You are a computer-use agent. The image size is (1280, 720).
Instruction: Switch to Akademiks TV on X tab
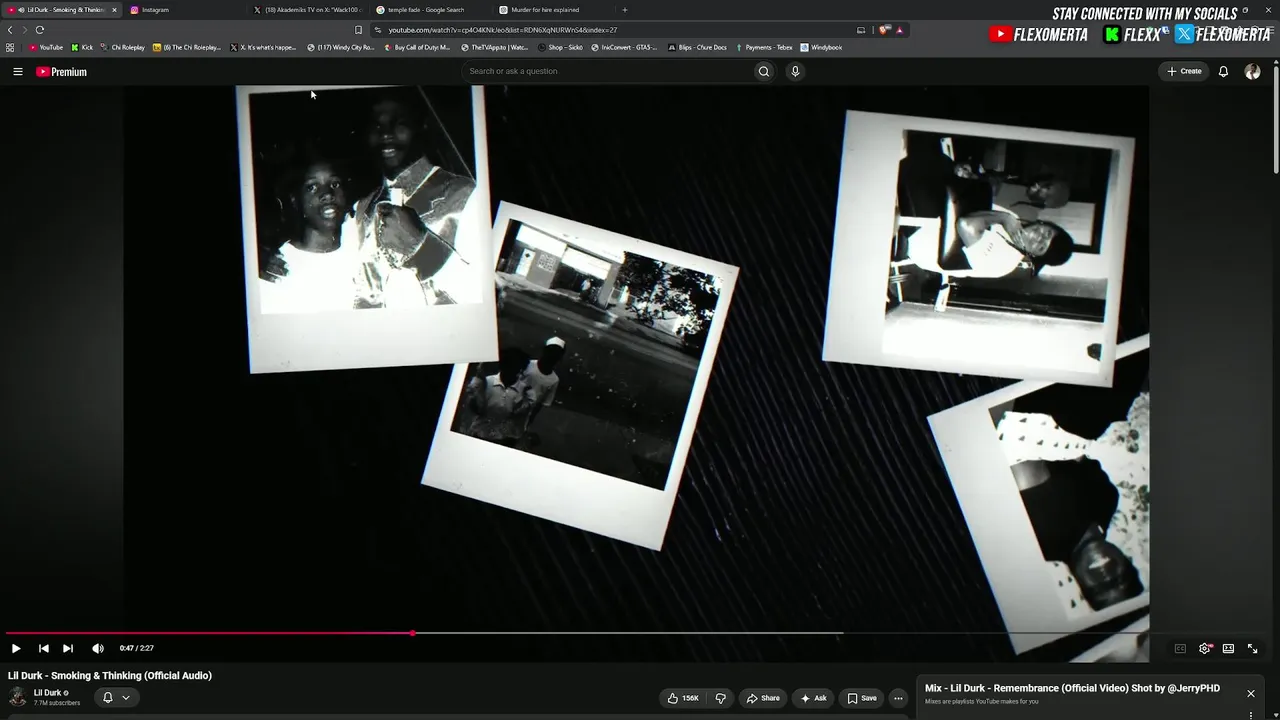309,10
